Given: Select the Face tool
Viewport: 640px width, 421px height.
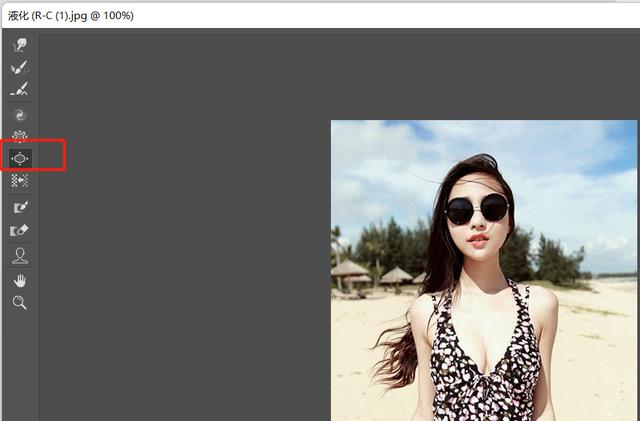Looking at the screenshot, I should pyautogui.click(x=20, y=256).
